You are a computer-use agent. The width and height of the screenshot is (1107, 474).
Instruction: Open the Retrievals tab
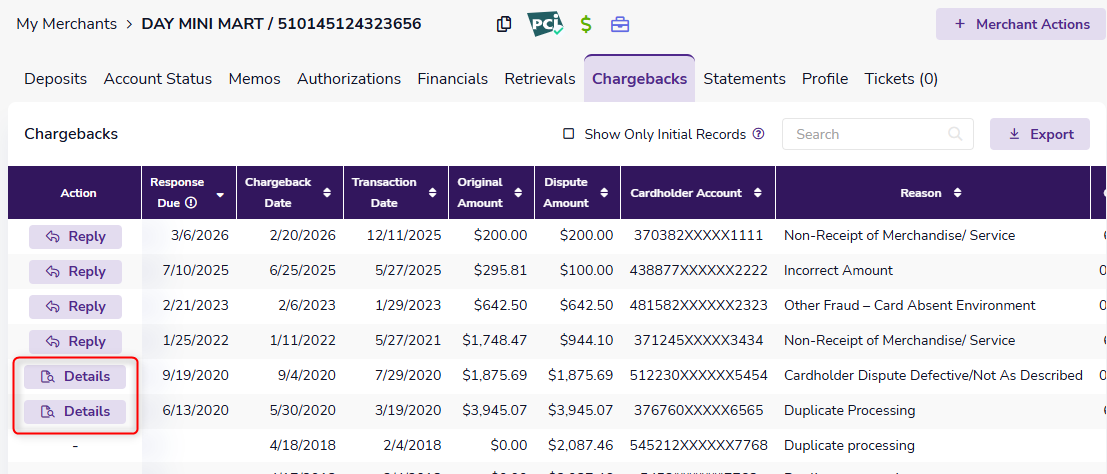[540, 79]
